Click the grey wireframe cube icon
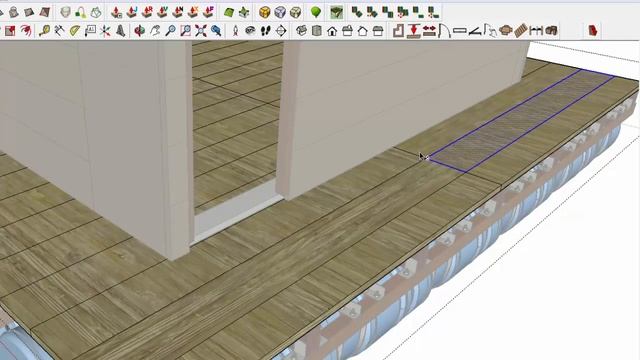 (x=280, y=12)
